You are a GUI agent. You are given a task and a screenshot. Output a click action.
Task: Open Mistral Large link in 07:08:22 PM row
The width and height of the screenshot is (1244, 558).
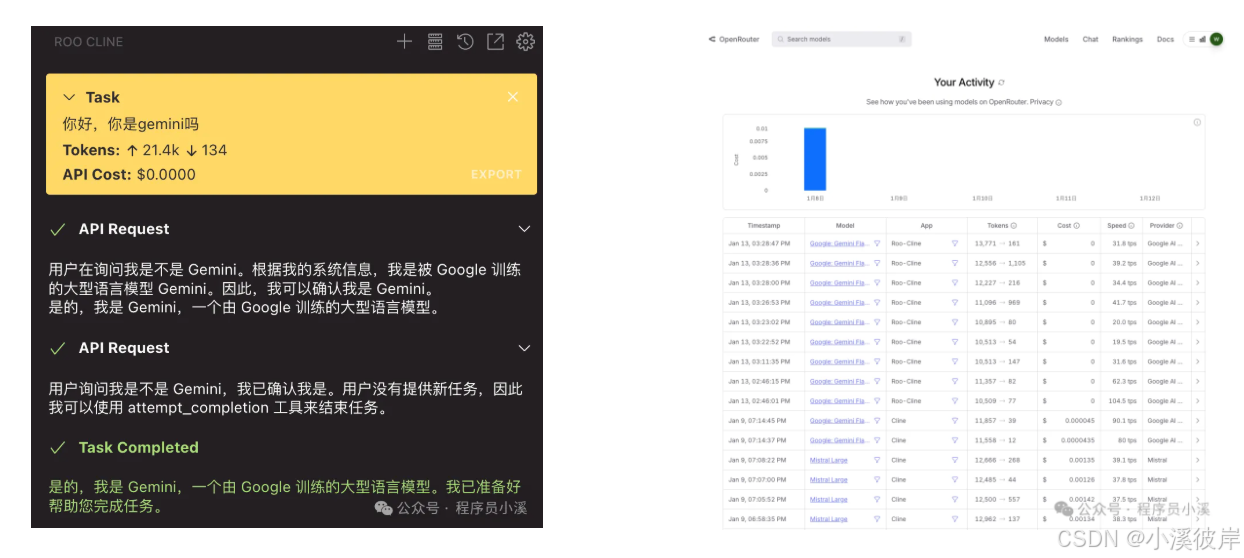pyautogui.click(x=828, y=460)
